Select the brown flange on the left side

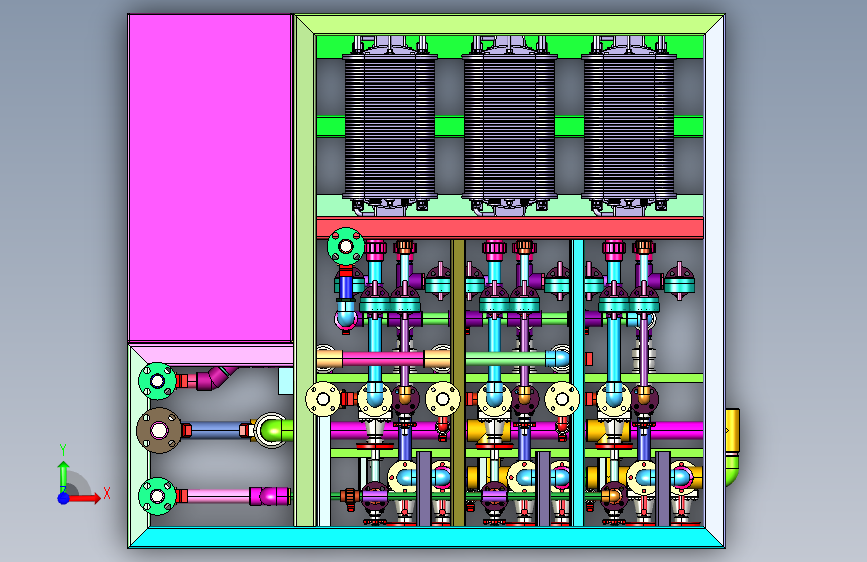[159, 430]
